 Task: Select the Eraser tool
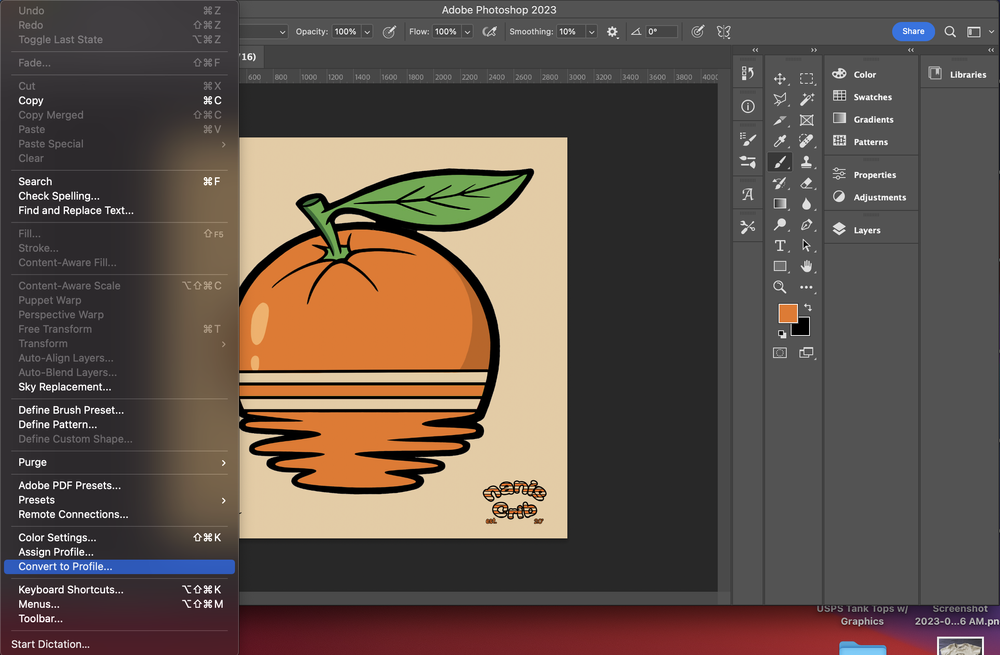(x=806, y=183)
